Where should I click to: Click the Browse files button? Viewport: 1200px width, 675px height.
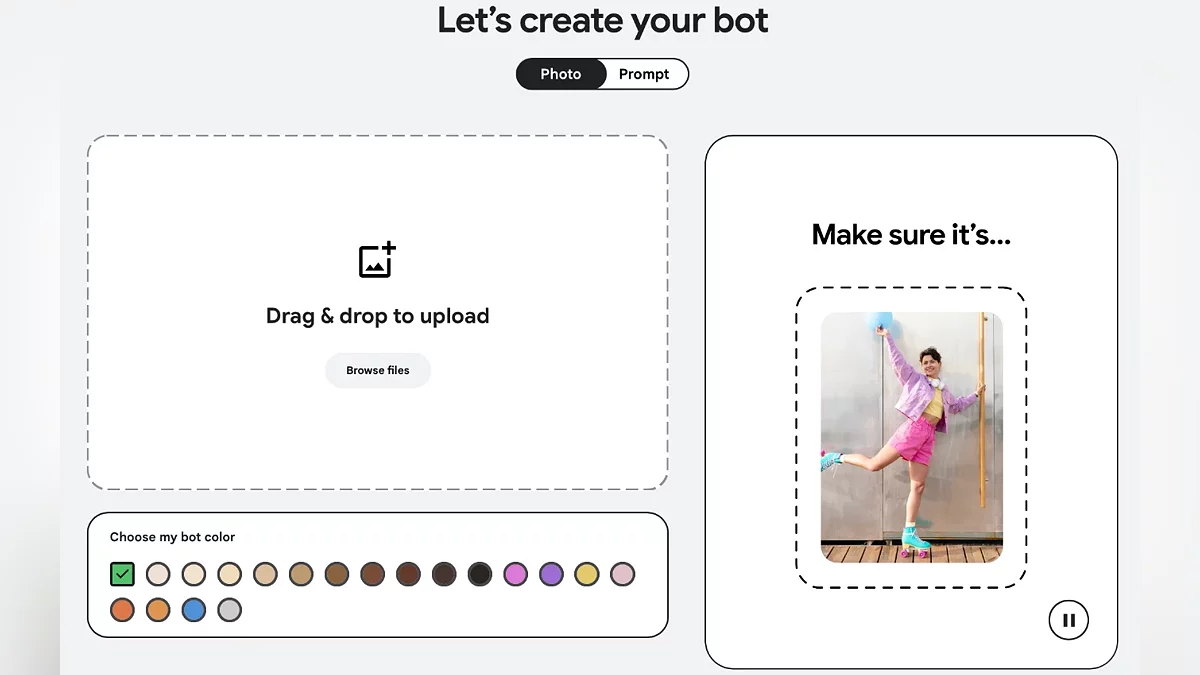tap(378, 370)
